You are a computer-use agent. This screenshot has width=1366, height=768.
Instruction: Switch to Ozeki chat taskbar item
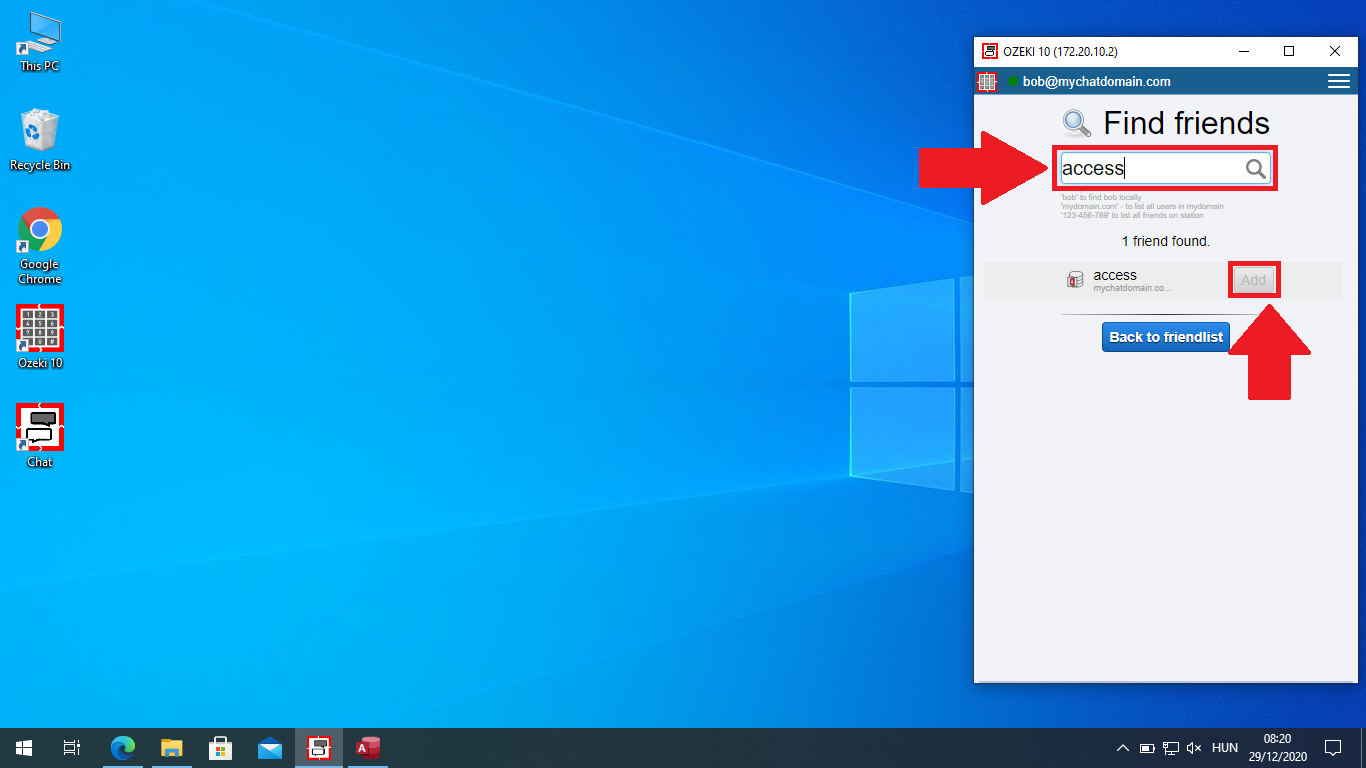click(x=319, y=748)
